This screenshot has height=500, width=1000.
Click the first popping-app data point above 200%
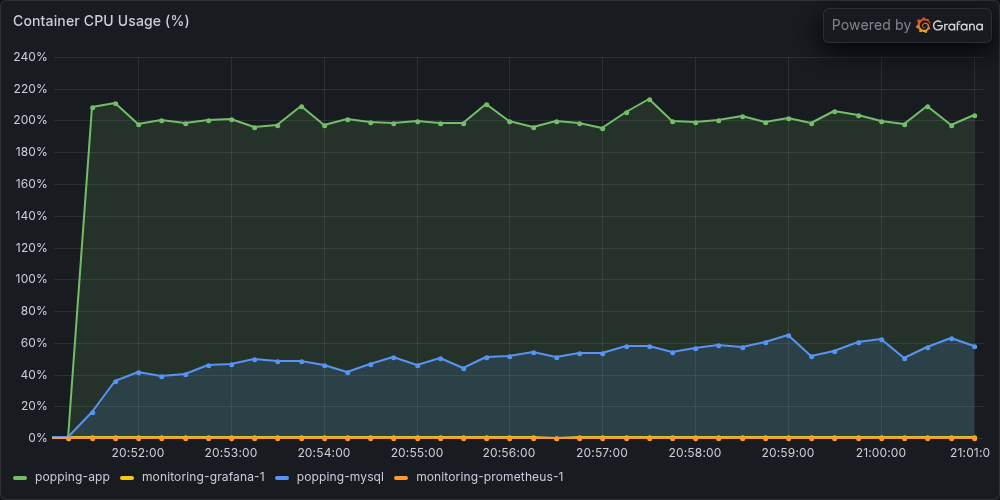(x=92, y=107)
